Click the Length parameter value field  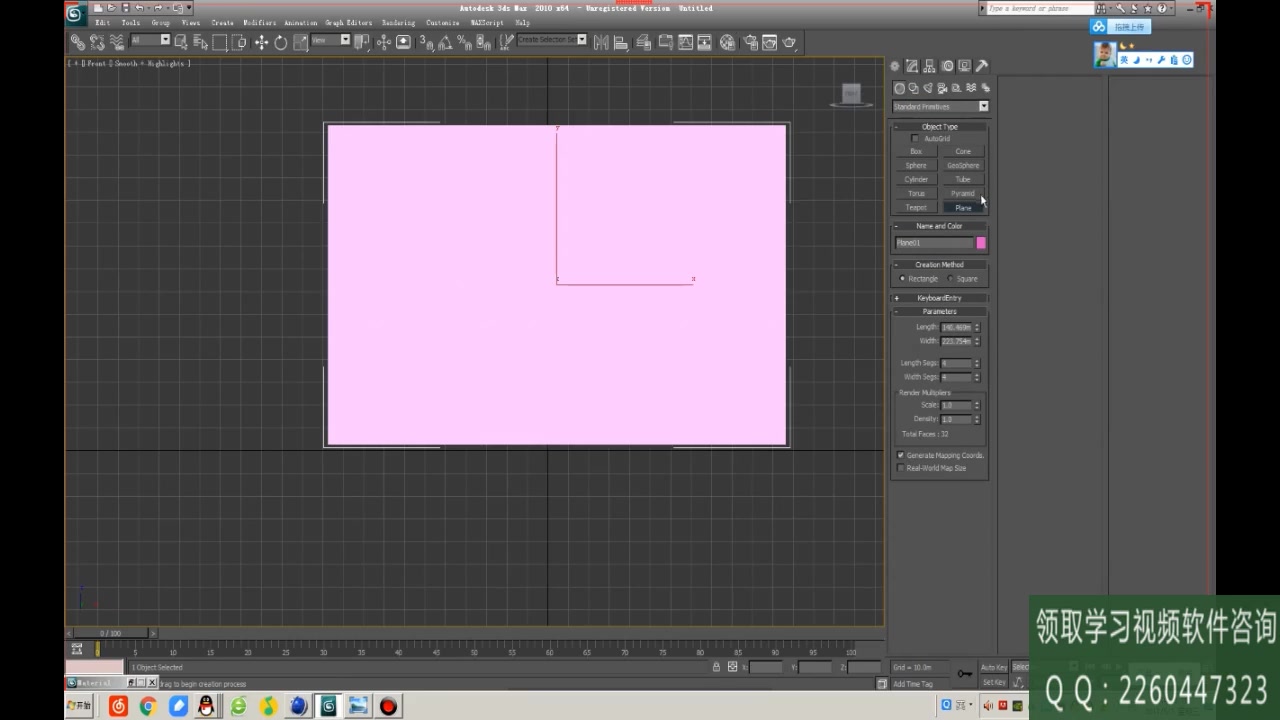click(956, 327)
